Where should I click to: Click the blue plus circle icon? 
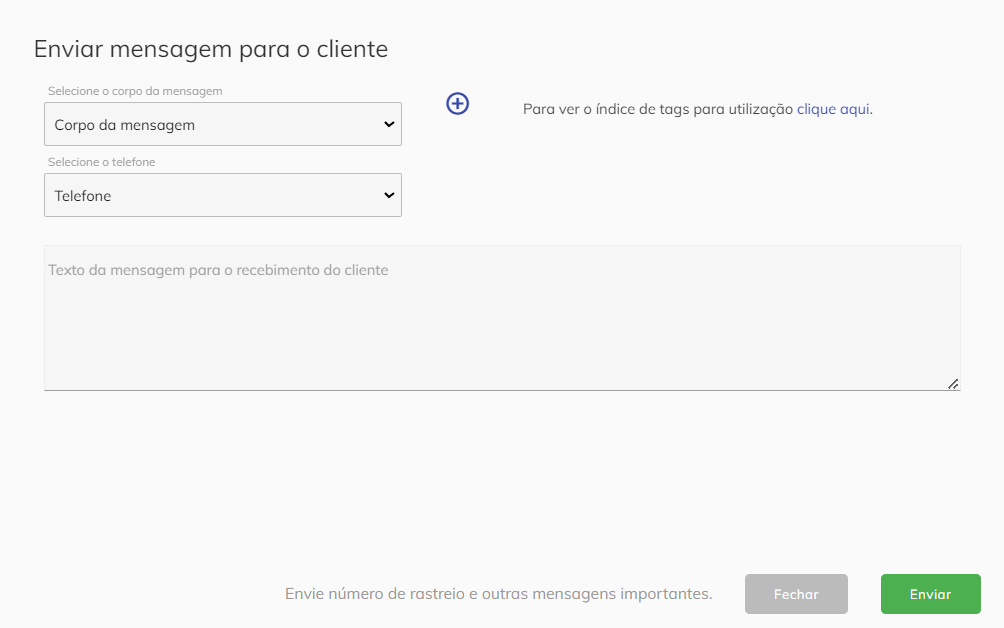click(457, 104)
